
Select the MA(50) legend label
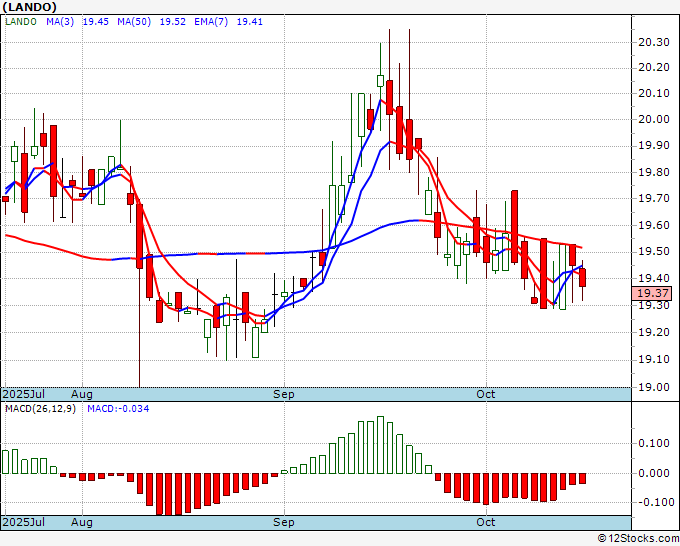coord(133,20)
